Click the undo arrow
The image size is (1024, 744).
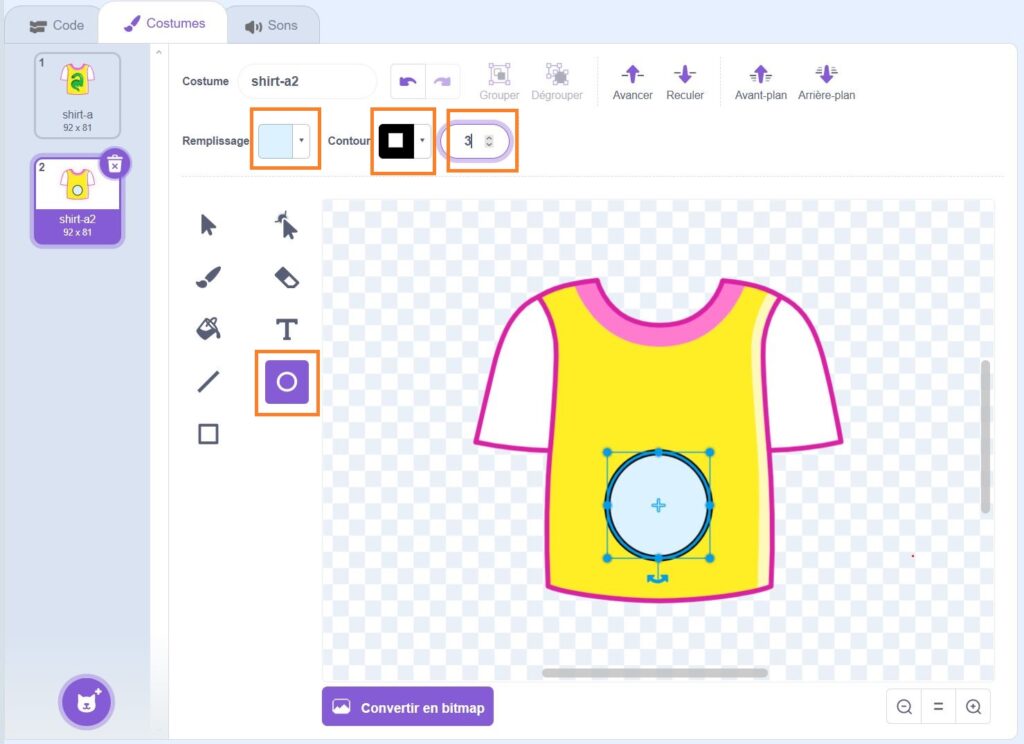408,82
